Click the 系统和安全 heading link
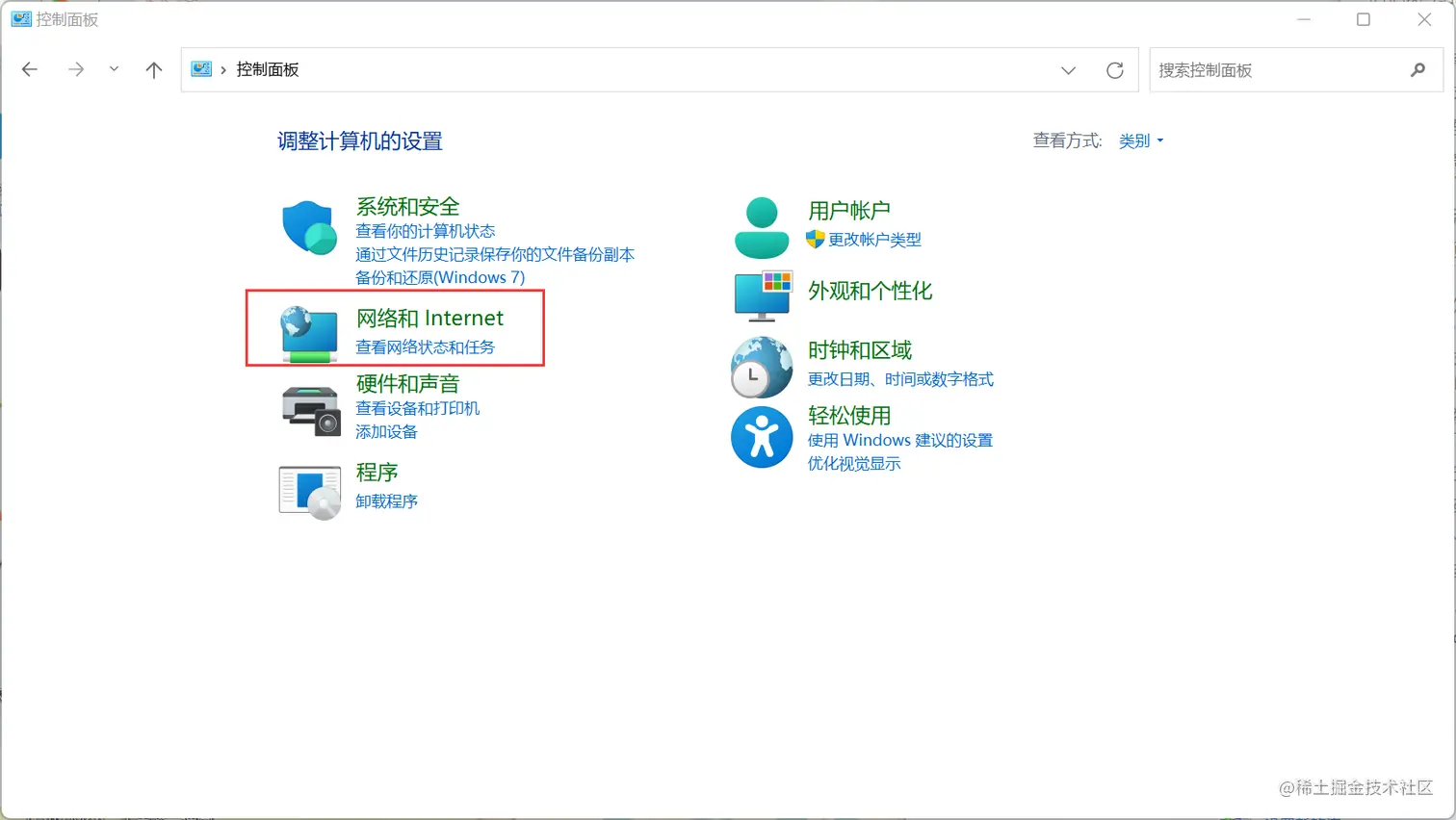The width and height of the screenshot is (1456, 820). pos(407,207)
